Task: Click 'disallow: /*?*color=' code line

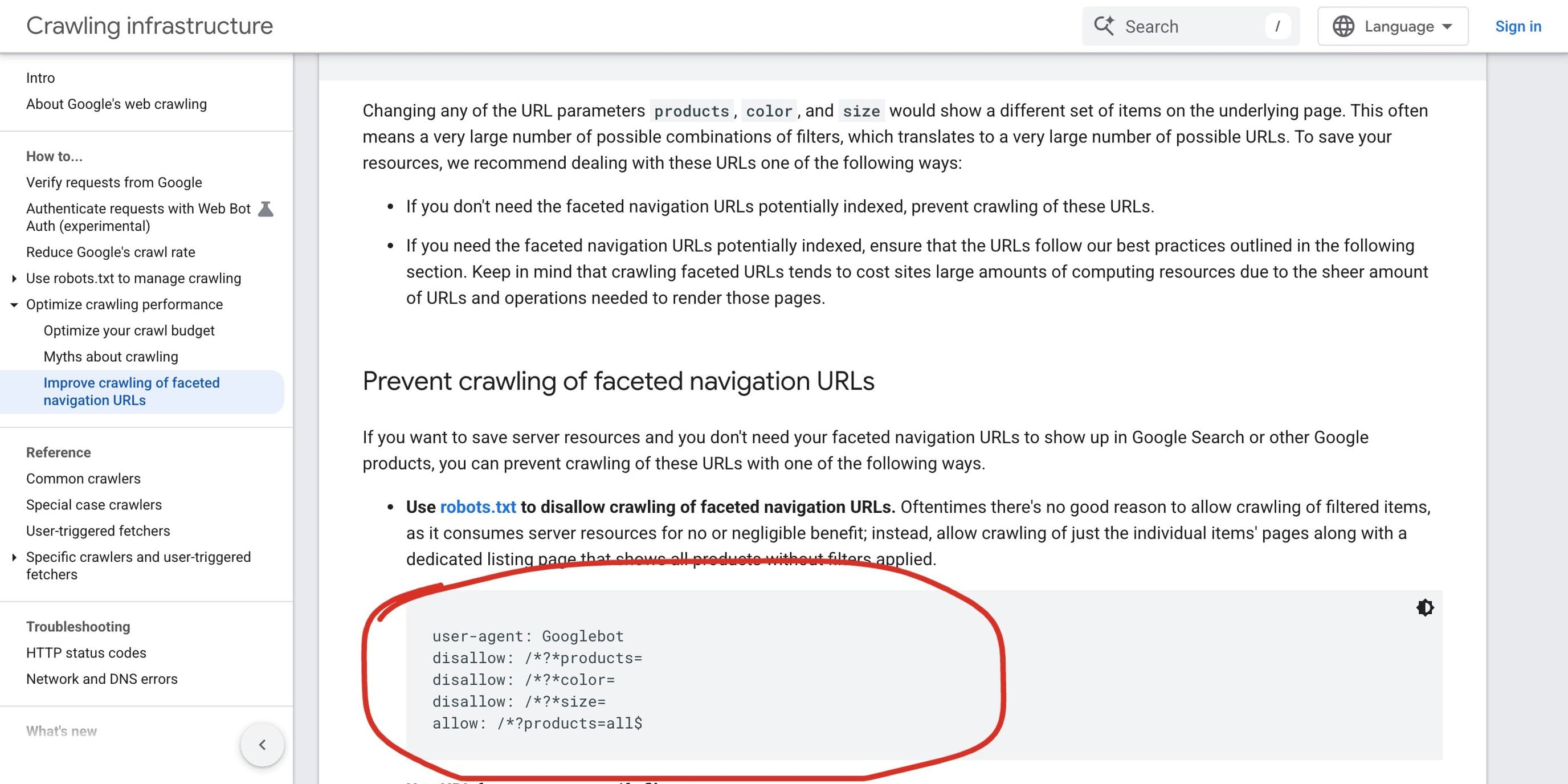Action: click(x=524, y=679)
